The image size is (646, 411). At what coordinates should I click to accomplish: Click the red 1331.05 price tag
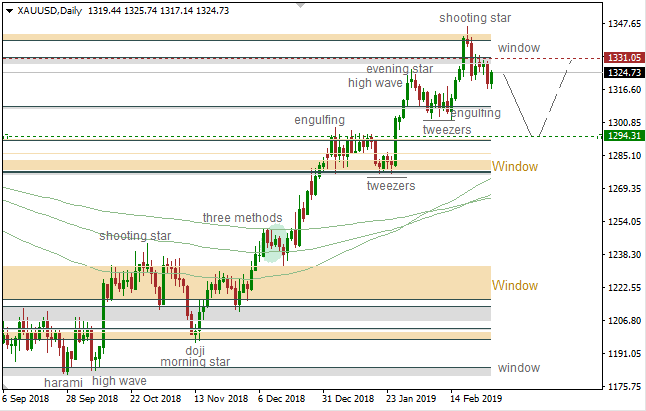pyautogui.click(x=623, y=59)
